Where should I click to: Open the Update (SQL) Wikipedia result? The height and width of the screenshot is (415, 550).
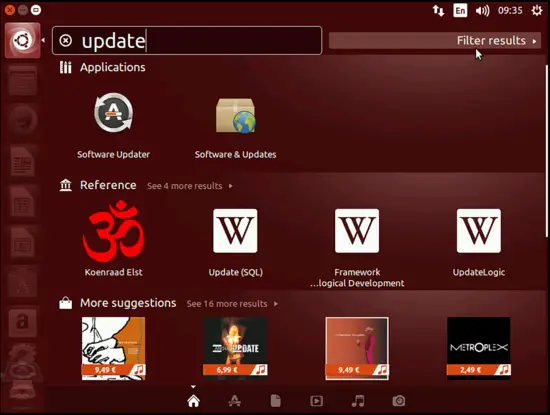(235, 242)
